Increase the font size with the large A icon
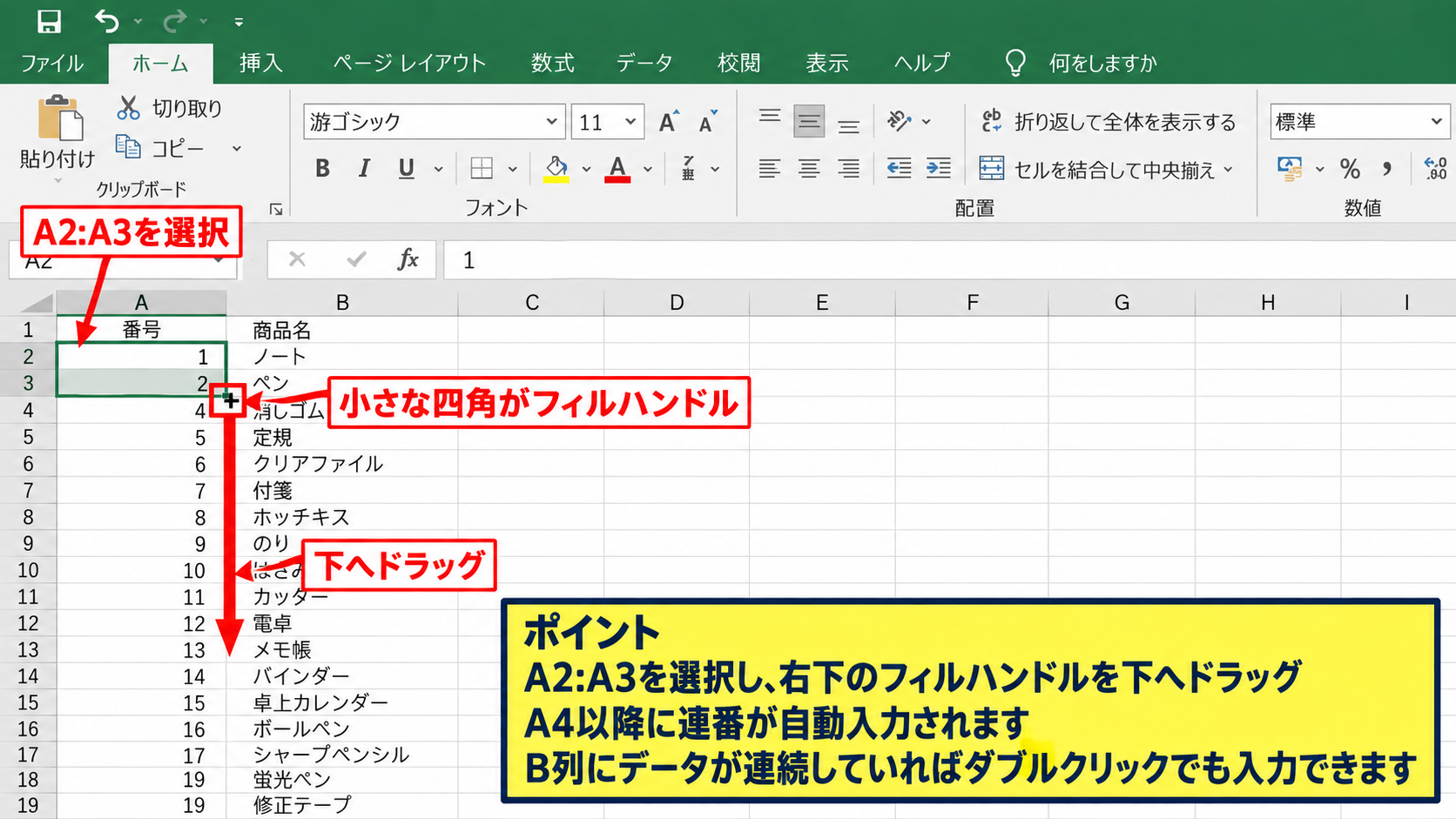 click(x=669, y=122)
